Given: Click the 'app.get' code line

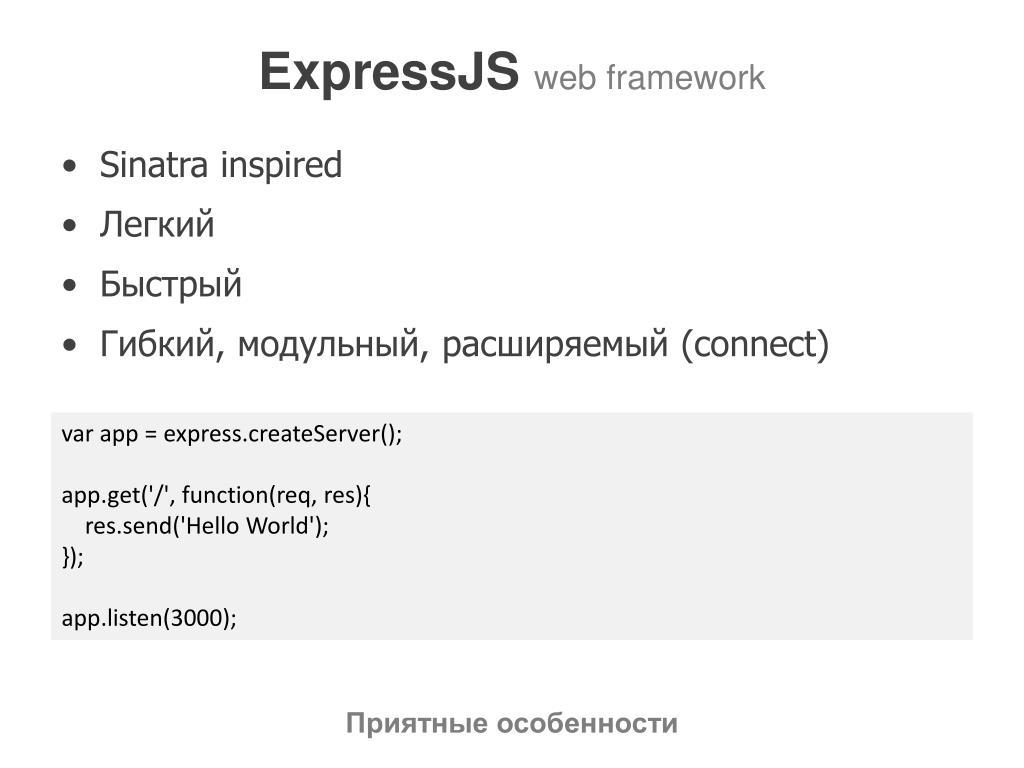Looking at the screenshot, I should 216,496.
